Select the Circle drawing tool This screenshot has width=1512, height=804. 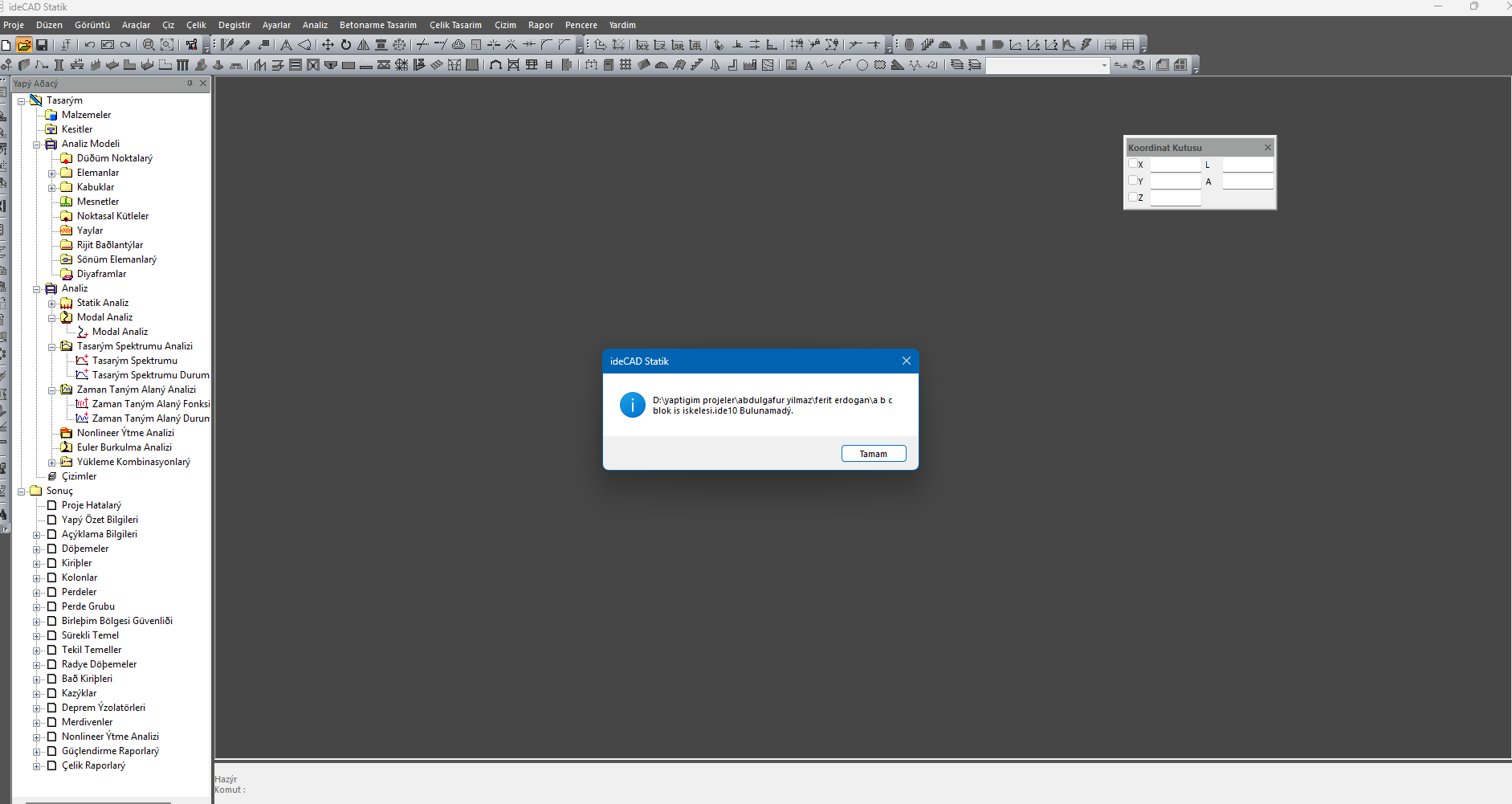click(x=862, y=65)
